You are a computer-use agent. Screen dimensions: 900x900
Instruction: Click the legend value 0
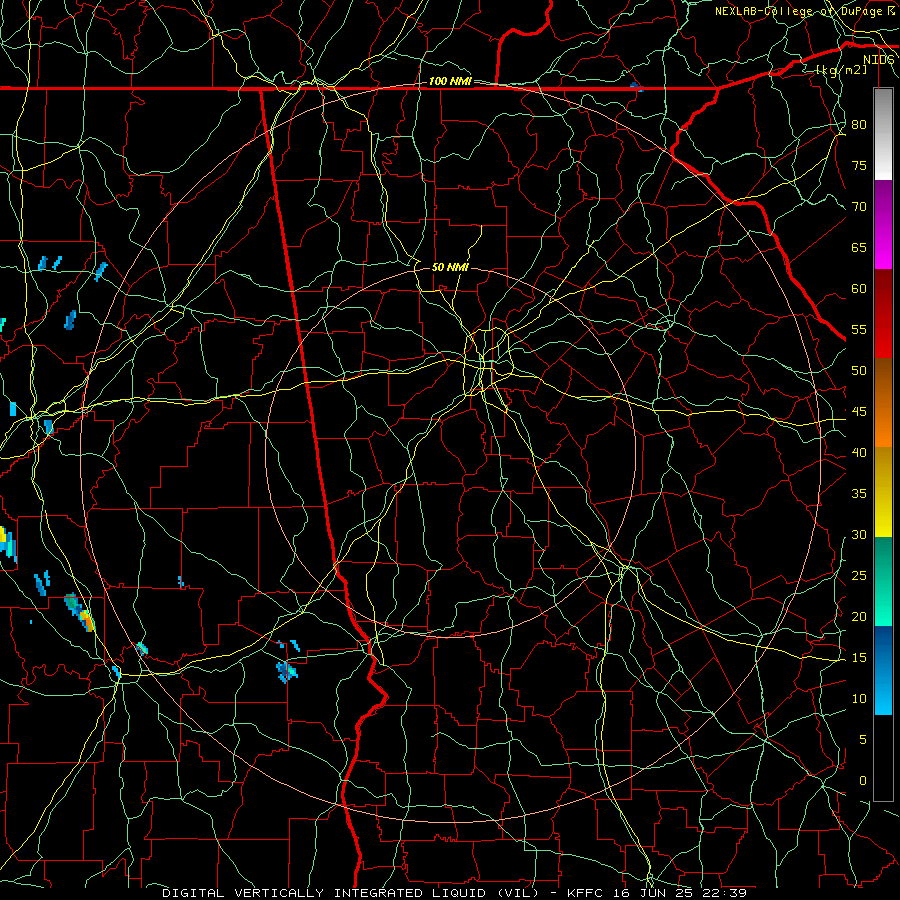click(x=863, y=781)
